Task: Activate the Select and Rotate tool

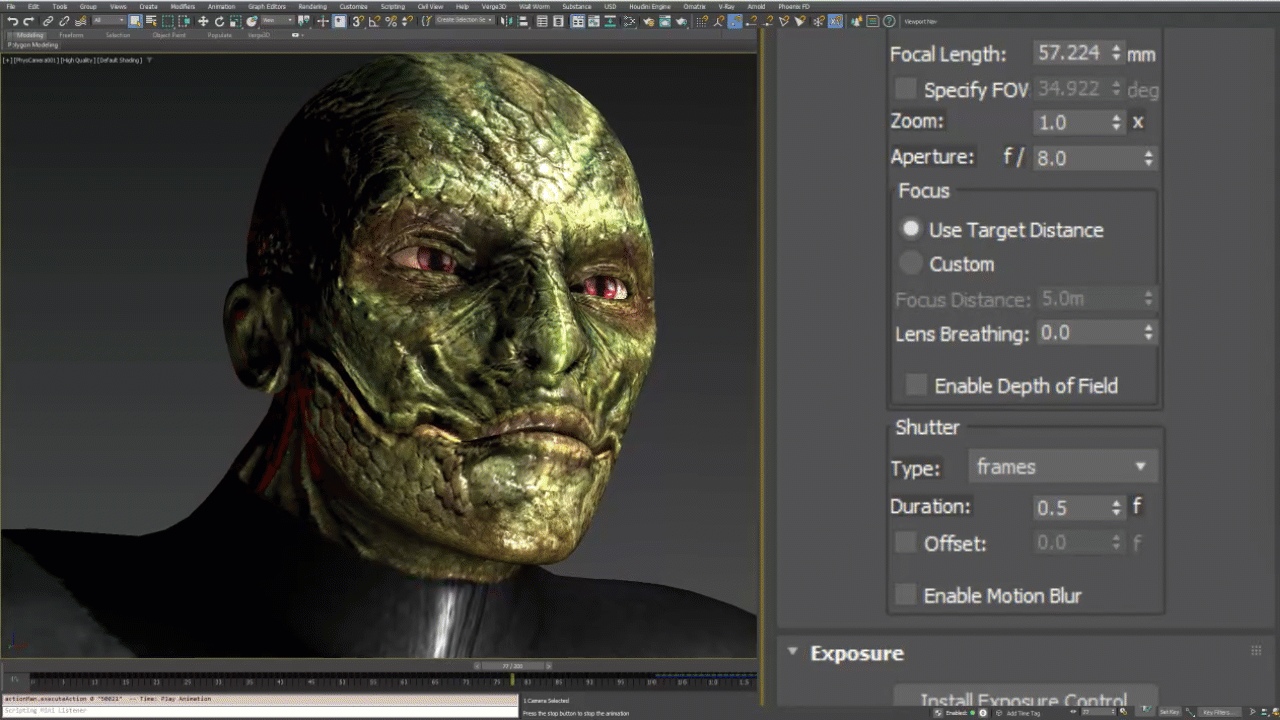Action: tap(219, 22)
